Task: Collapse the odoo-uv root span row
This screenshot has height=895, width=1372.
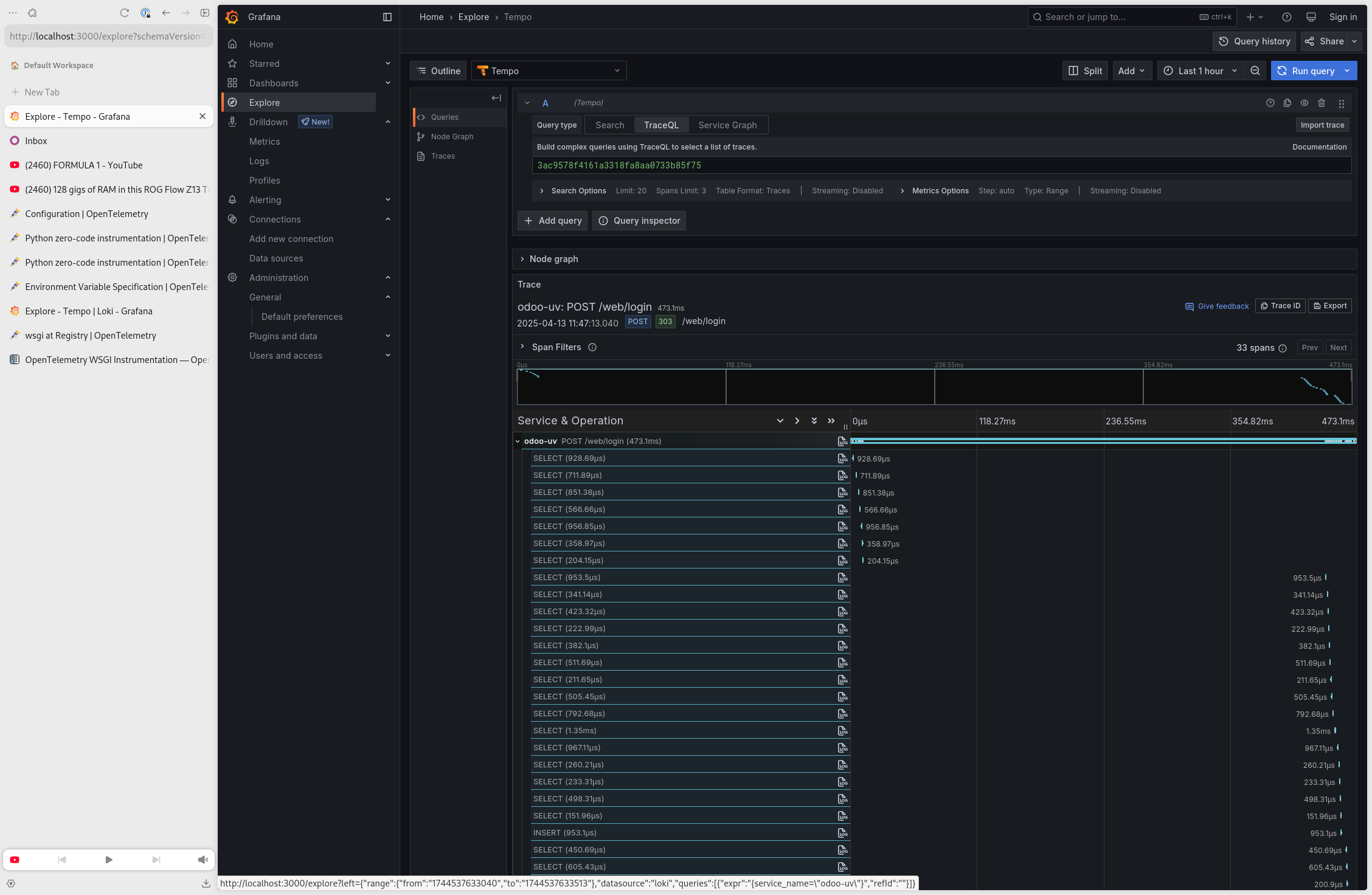Action: tap(518, 441)
